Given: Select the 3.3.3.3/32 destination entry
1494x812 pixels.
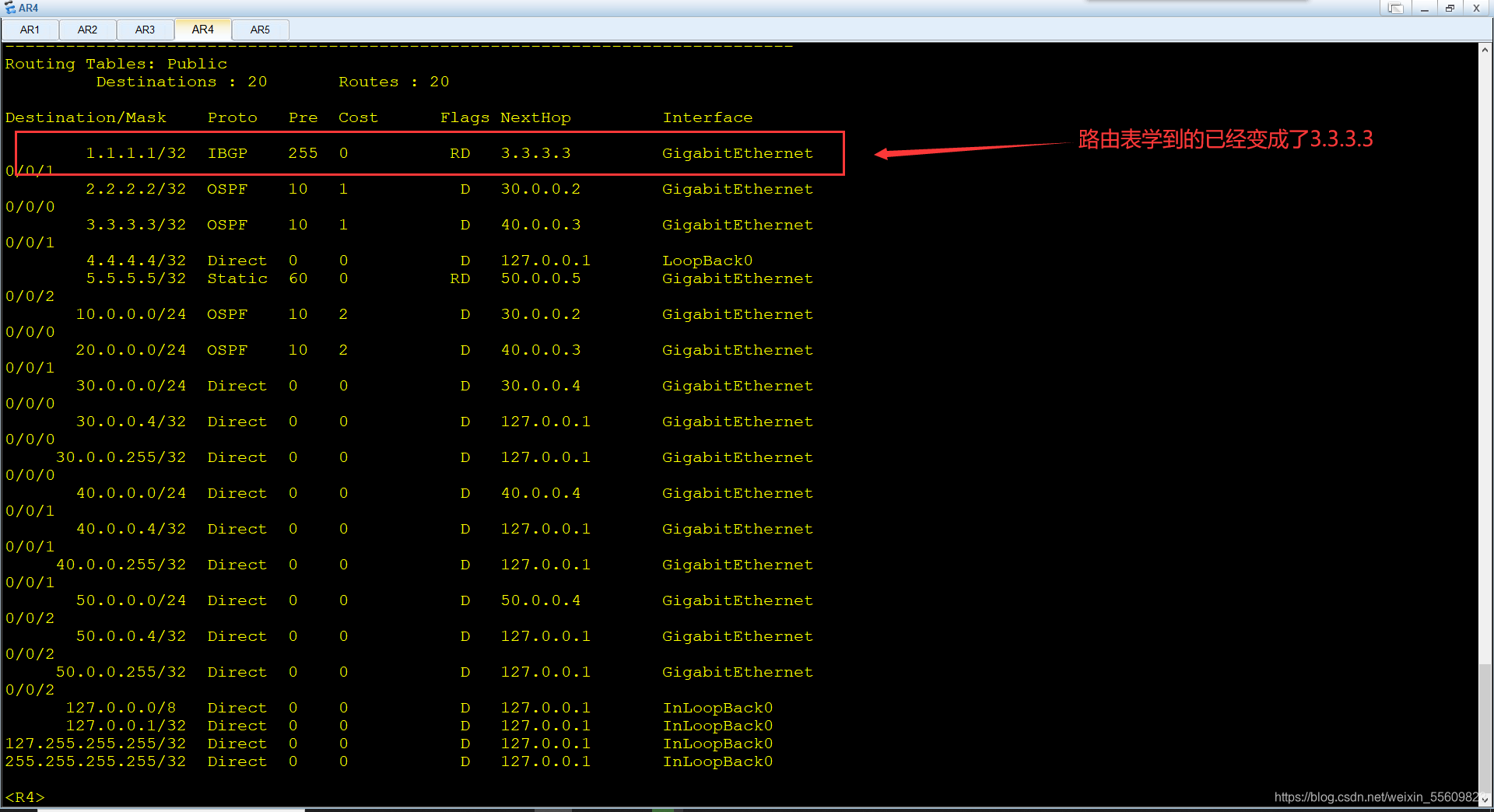Looking at the screenshot, I should tap(135, 225).
